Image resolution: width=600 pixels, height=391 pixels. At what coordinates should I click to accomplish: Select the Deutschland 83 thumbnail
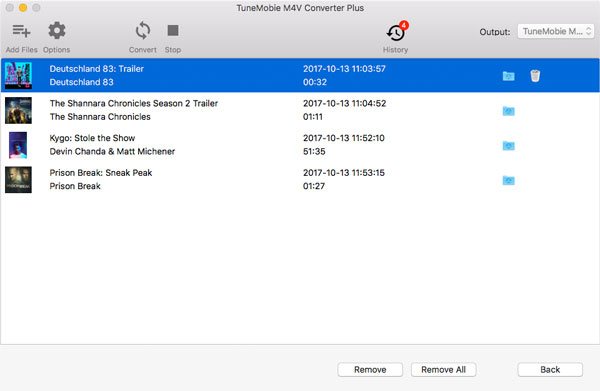click(x=18, y=75)
